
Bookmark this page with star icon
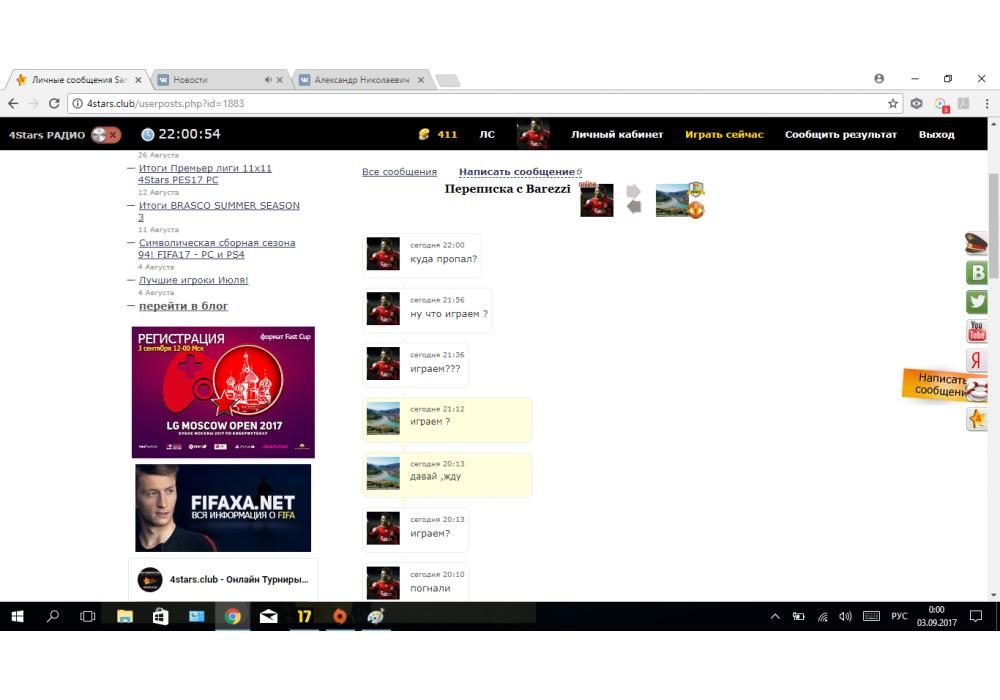(893, 103)
